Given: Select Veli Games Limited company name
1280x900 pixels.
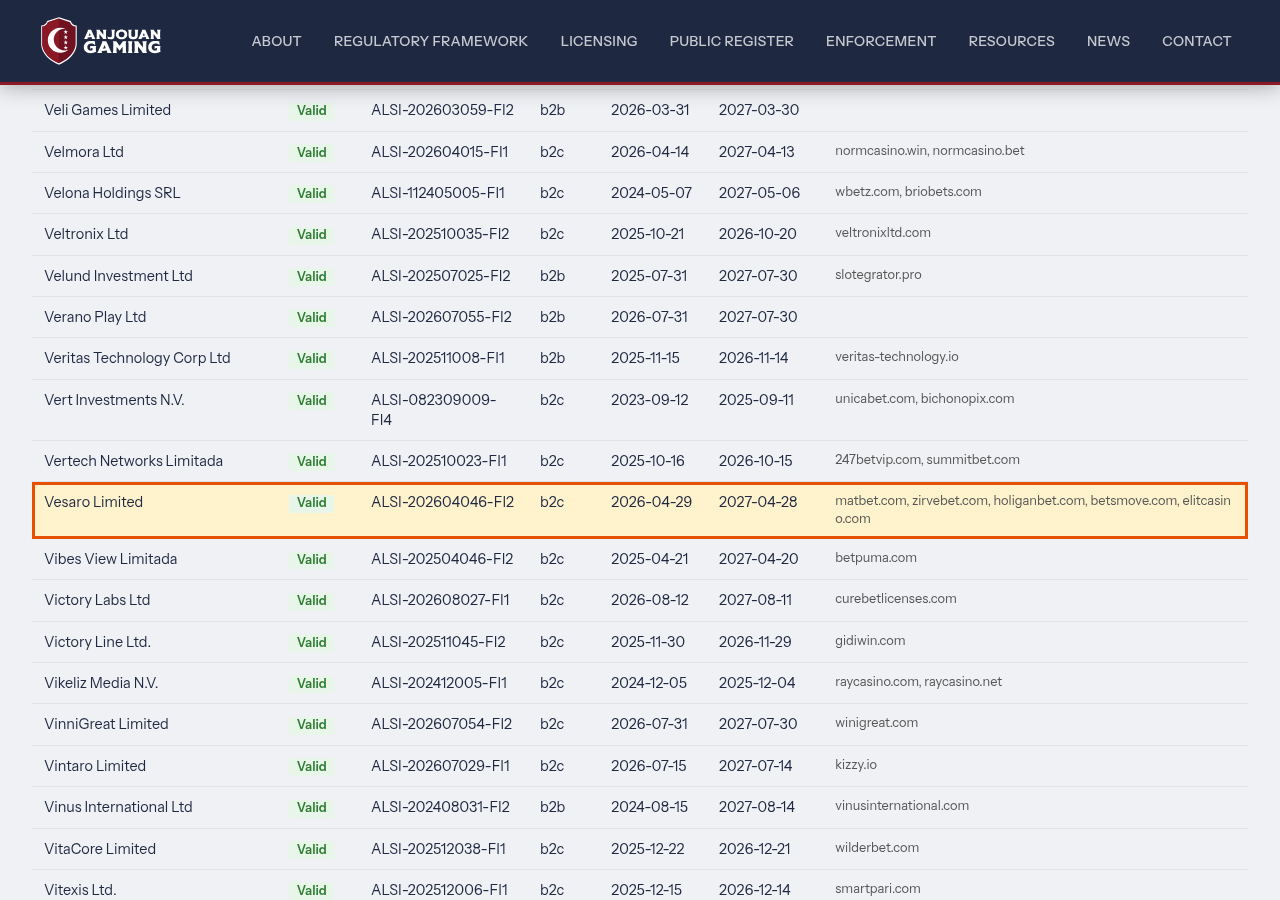Looking at the screenshot, I should click(108, 110).
